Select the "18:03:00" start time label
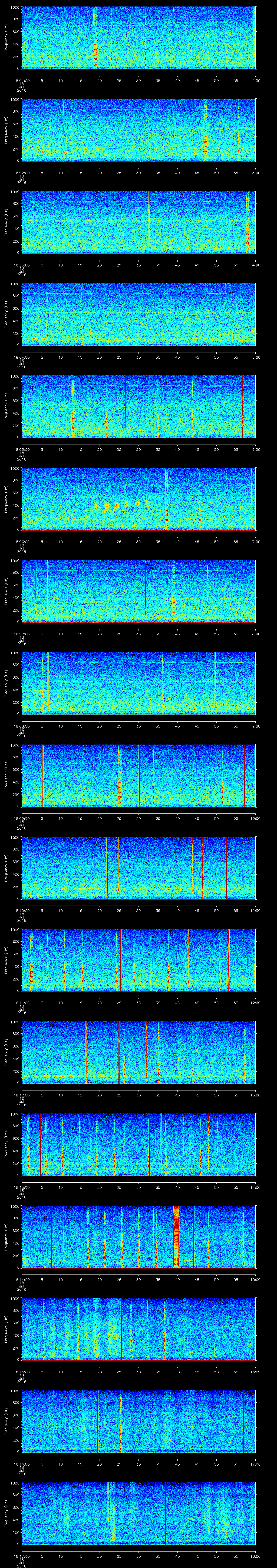This screenshot has width=277, height=1568. pos(21,265)
